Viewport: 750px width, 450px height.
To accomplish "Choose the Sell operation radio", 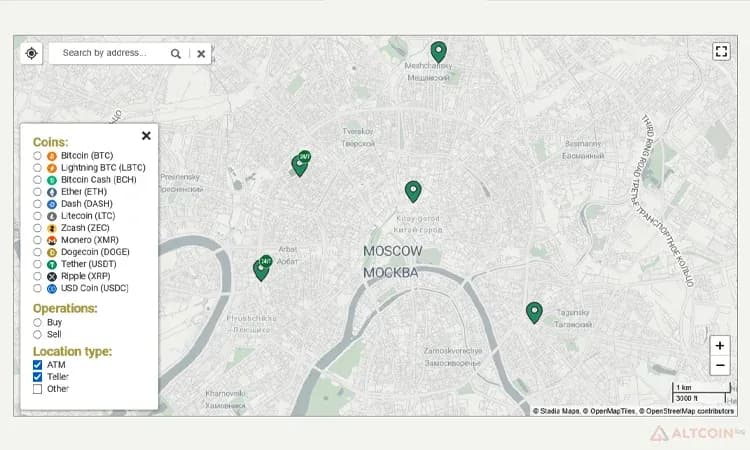I will click(37, 334).
